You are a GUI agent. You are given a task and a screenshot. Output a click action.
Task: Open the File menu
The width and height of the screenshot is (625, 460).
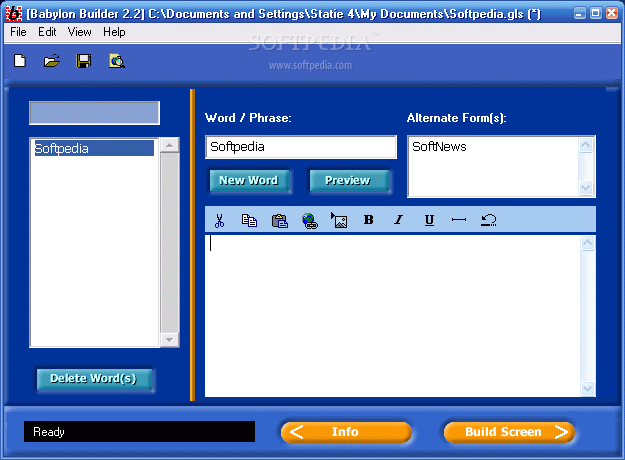pos(18,32)
